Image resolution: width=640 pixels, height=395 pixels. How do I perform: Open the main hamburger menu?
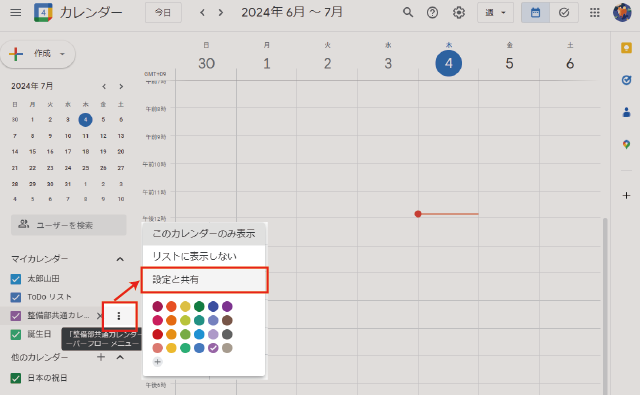click(16, 13)
